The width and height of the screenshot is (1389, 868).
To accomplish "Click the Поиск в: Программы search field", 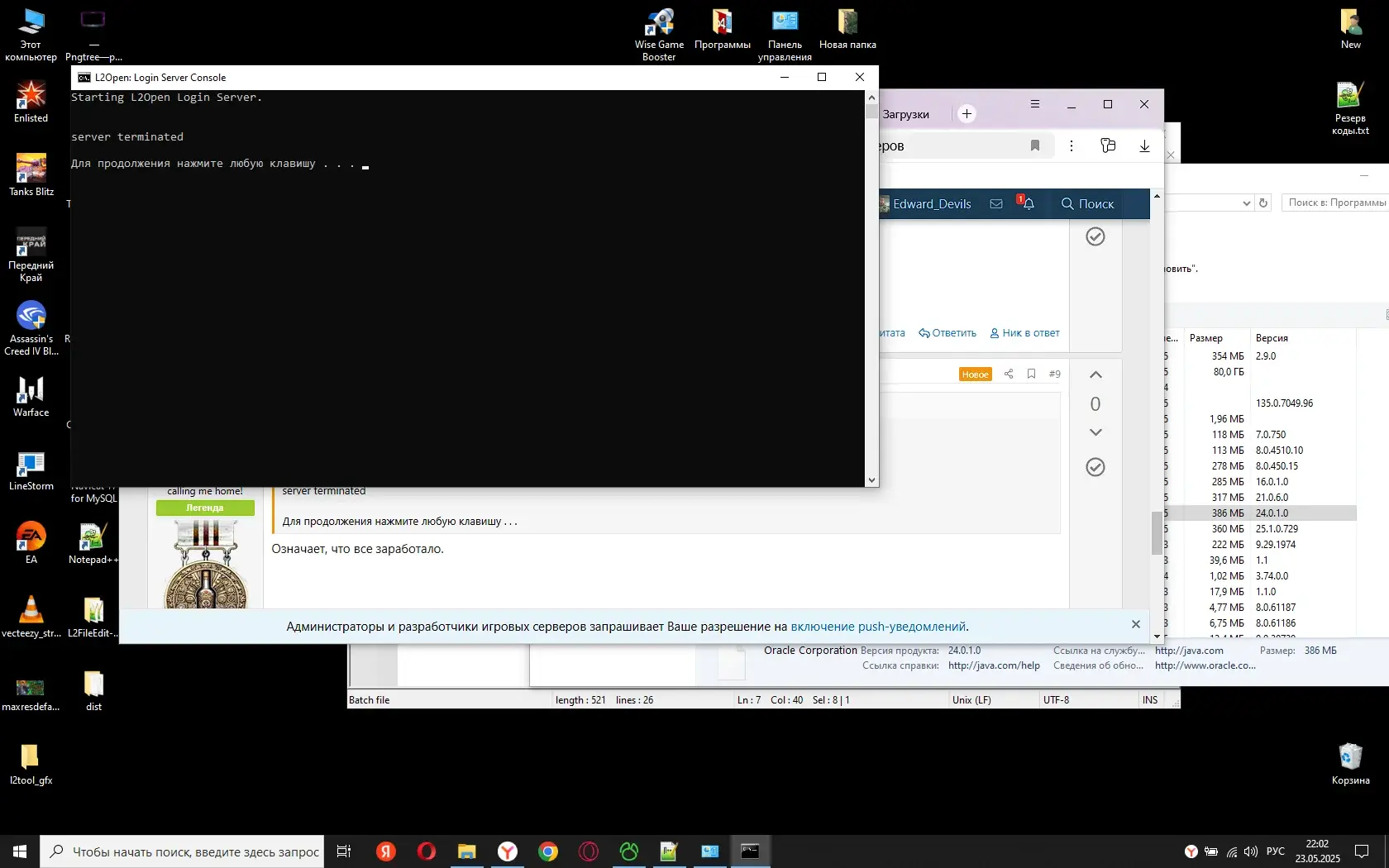I will tap(1335, 203).
